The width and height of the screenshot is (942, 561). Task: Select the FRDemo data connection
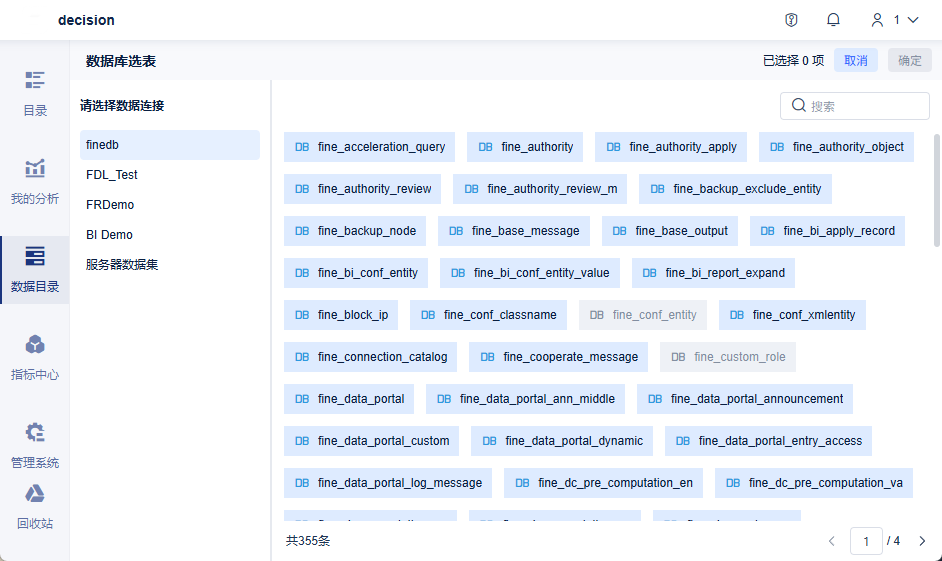(170, 205)
